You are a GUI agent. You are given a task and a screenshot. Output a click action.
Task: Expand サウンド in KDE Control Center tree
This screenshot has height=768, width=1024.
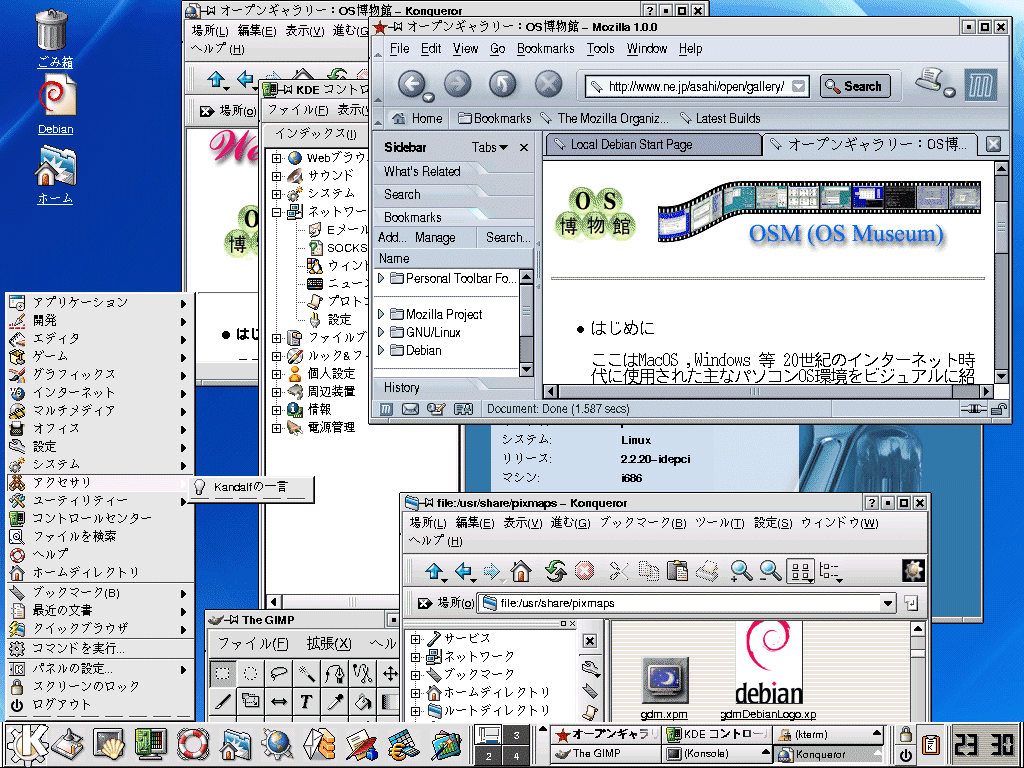276,176
